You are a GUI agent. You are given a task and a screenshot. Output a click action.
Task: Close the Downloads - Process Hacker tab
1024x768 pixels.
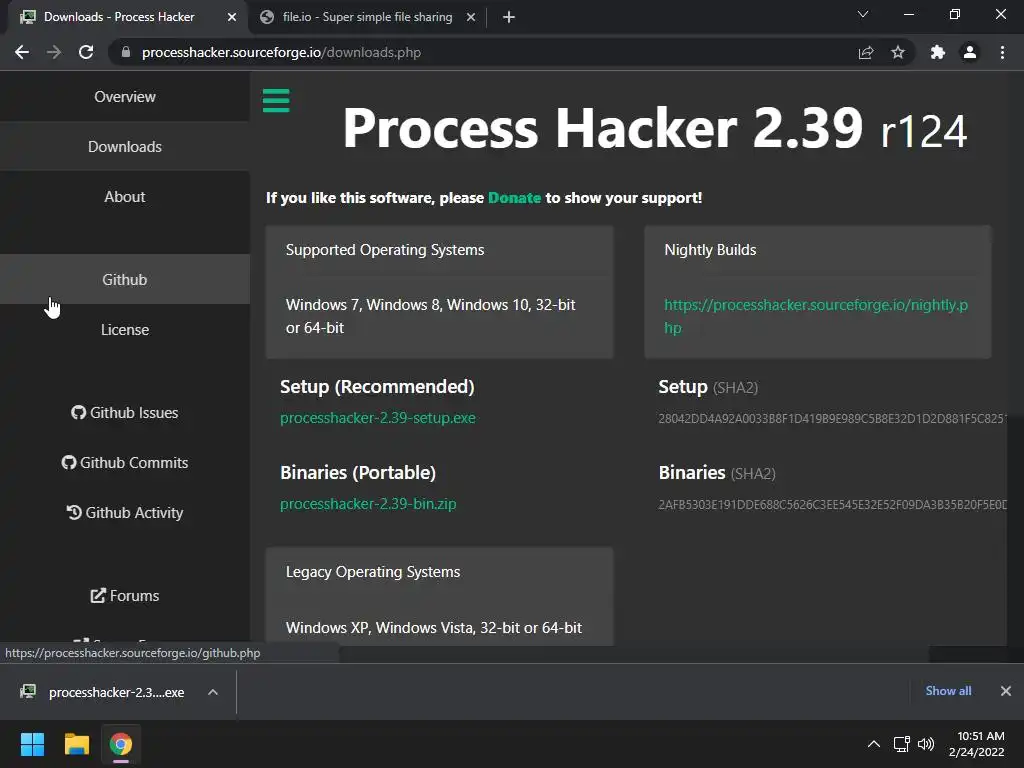coord(232,17)
